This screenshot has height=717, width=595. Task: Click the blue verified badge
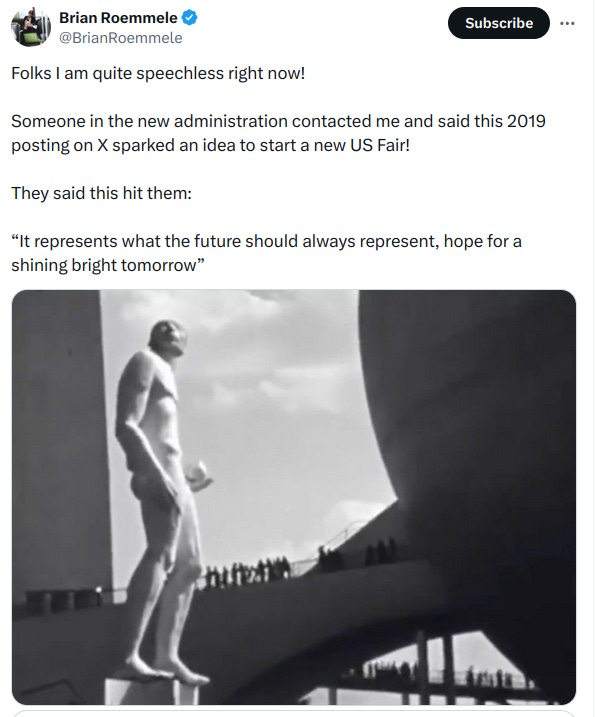(x=189, y=18)
